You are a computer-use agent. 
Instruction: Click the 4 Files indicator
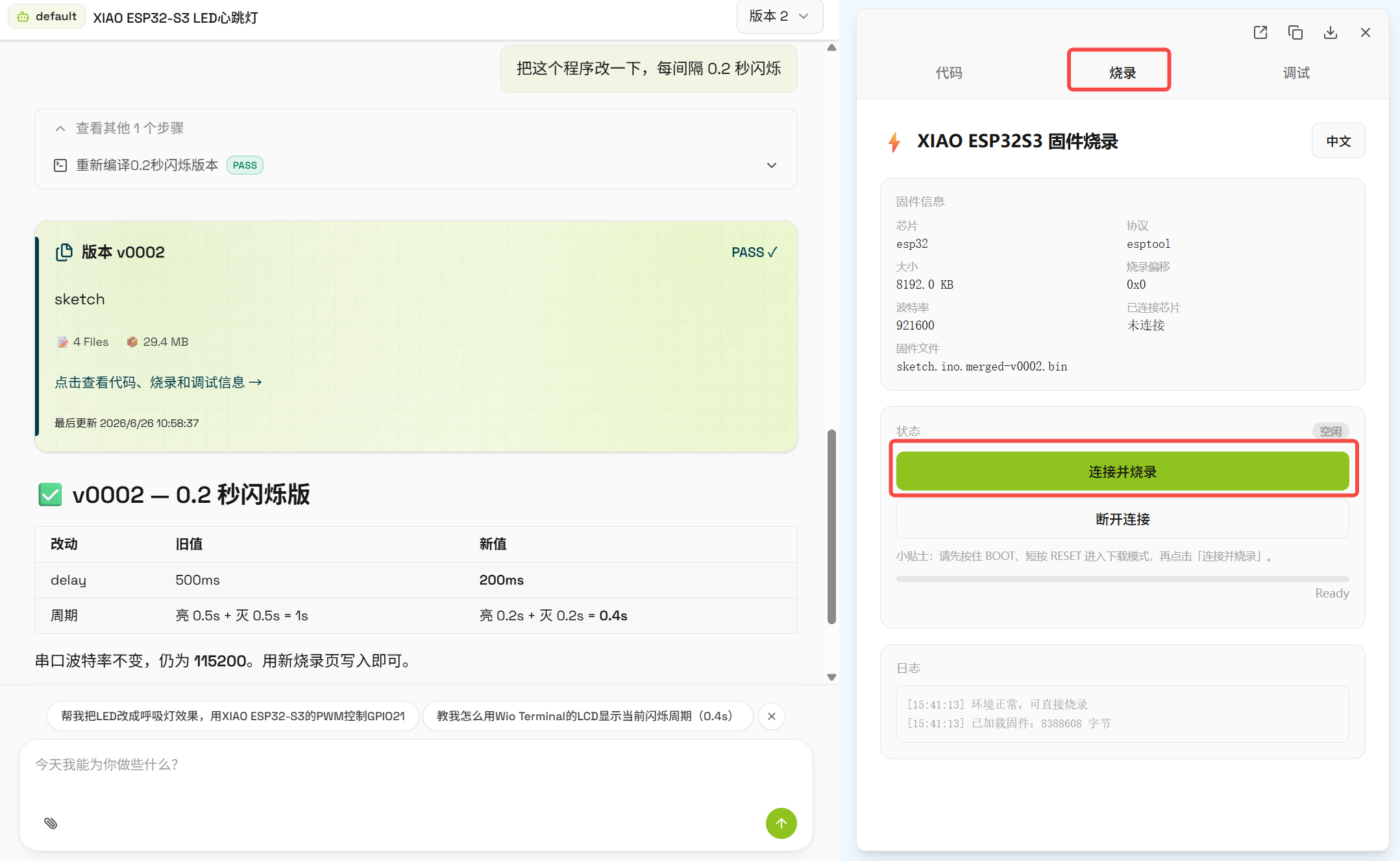[83, 342]
